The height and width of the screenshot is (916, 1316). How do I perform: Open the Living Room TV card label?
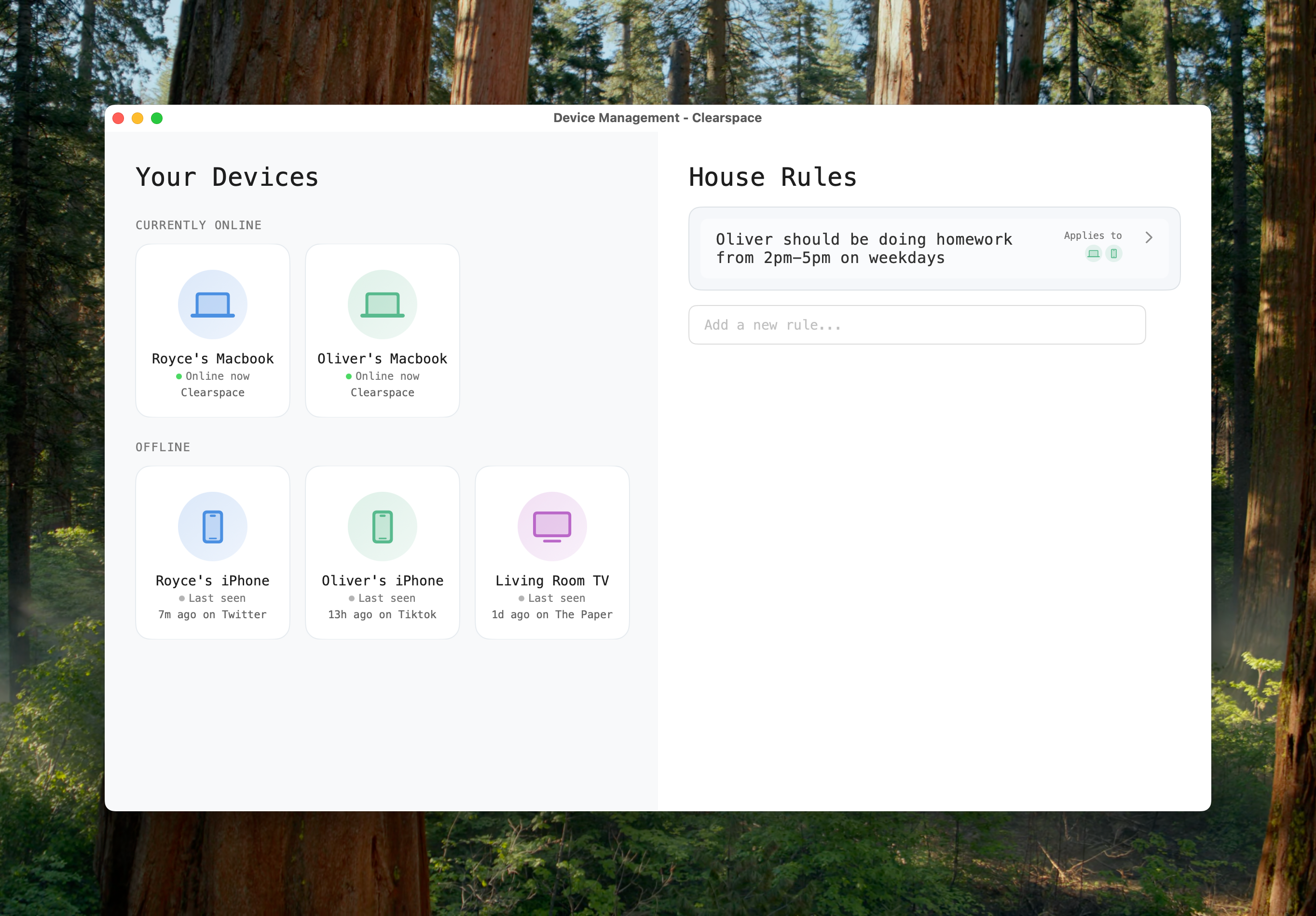point(551,581)
